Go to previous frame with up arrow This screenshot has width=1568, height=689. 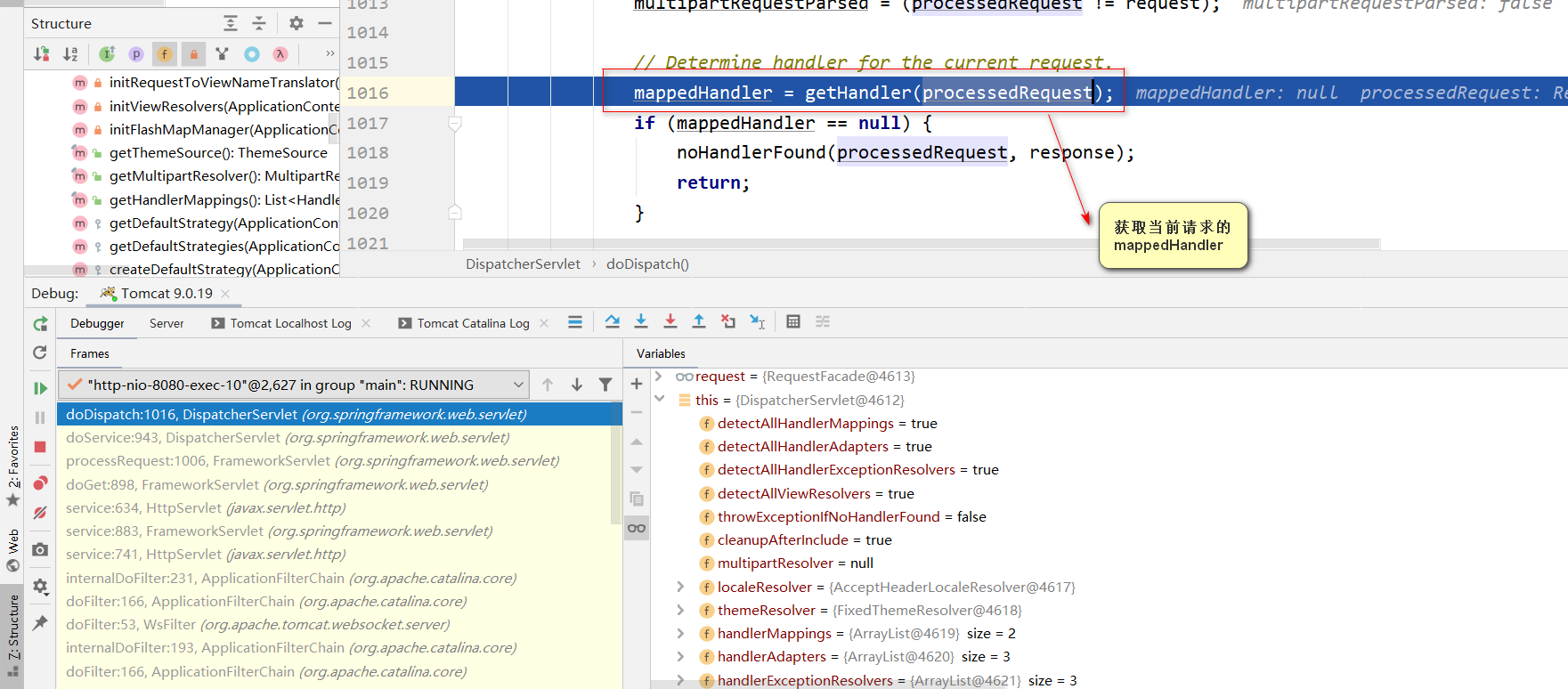pos(548,385)
